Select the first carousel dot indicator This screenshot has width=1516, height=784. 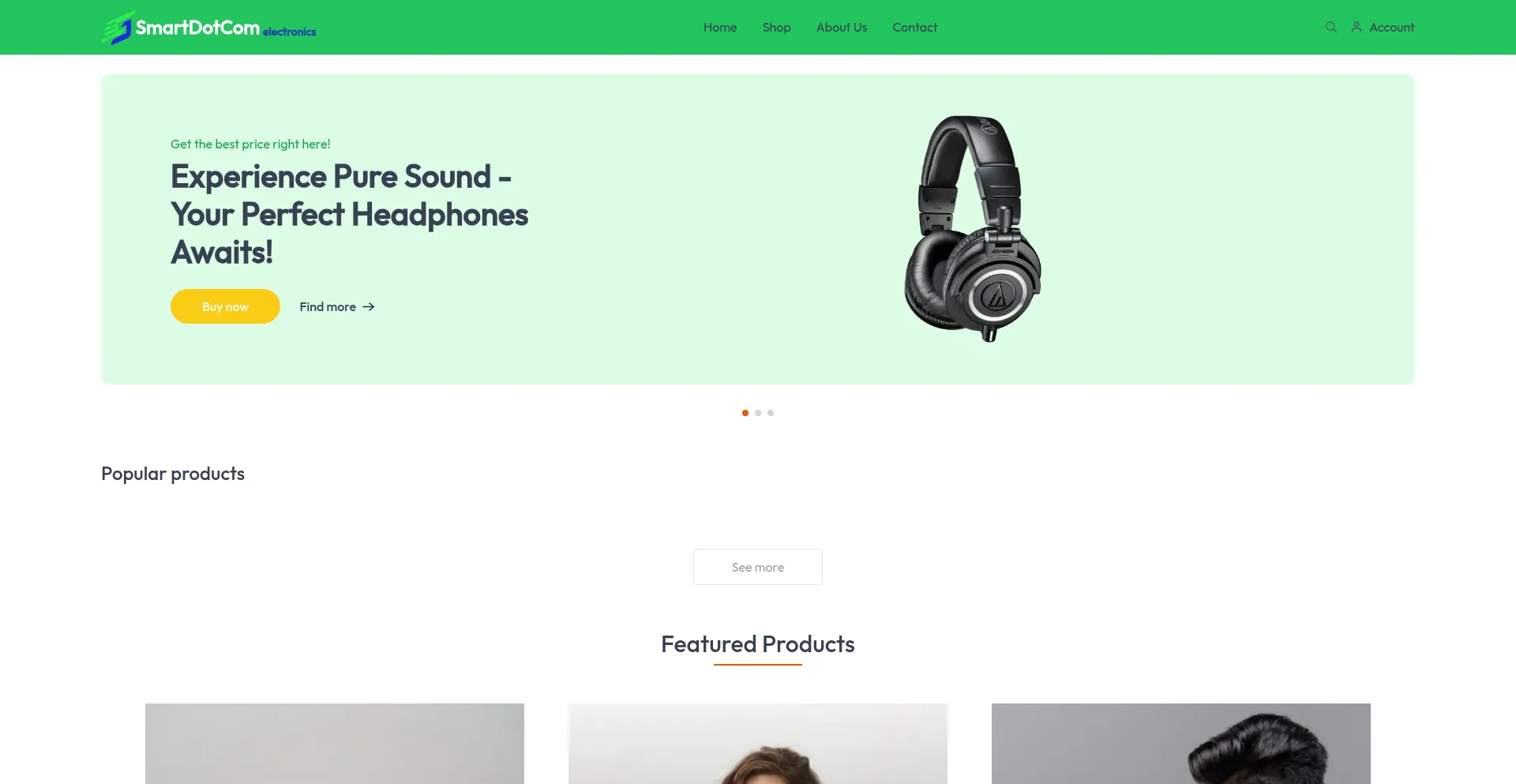(x=745, y=413)
